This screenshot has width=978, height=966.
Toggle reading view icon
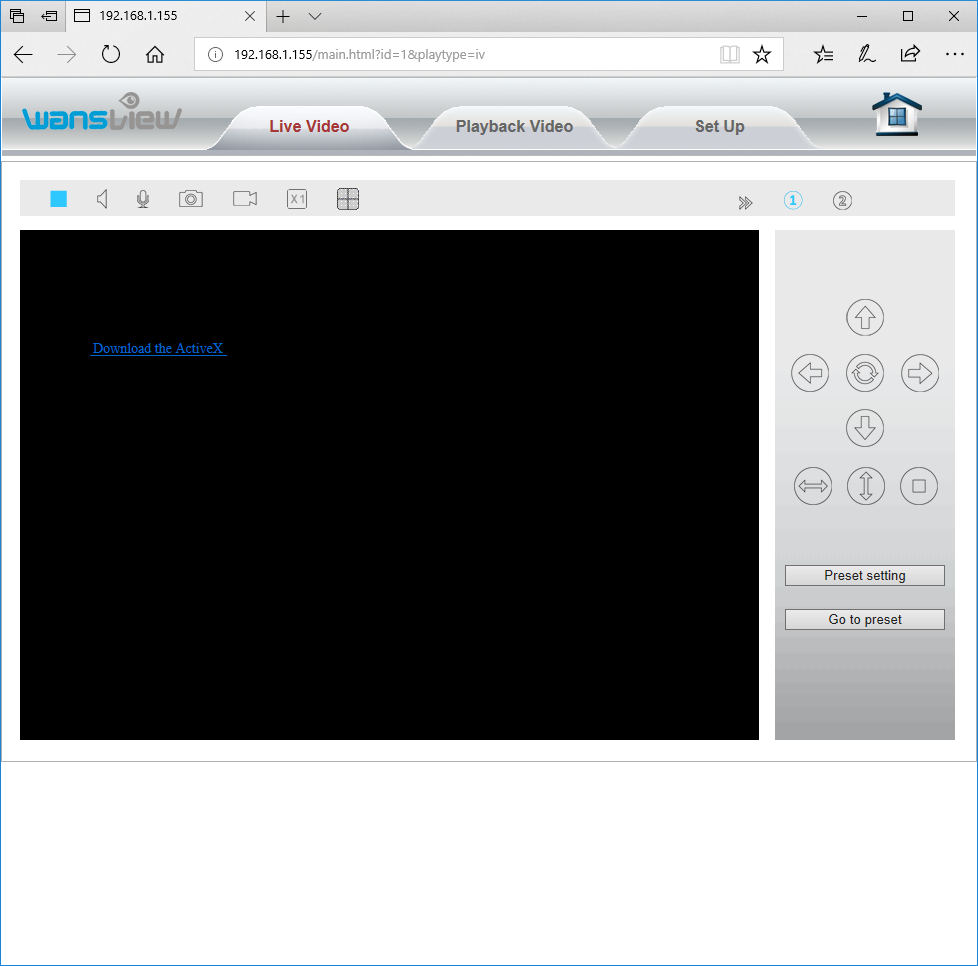point(729,55)
